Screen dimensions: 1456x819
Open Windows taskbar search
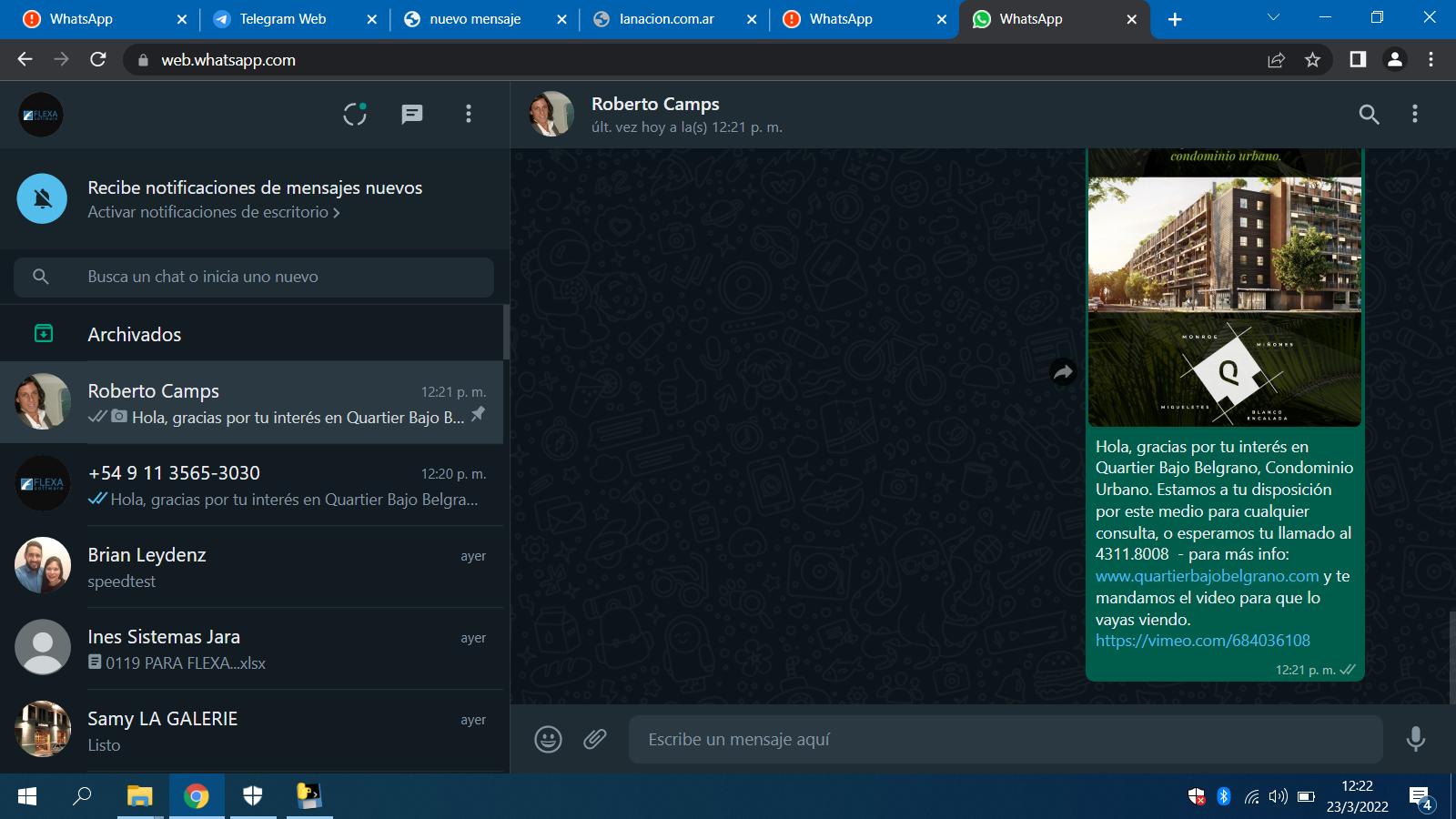82,796
